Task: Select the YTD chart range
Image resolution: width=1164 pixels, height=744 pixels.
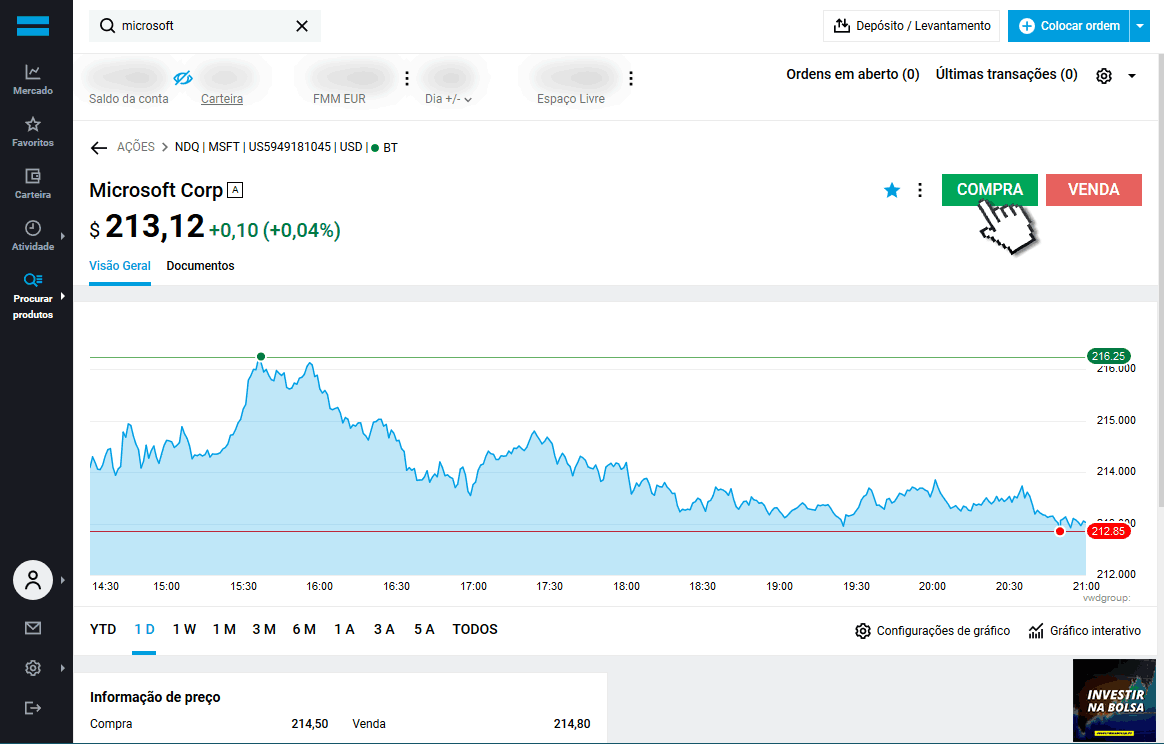Action: (x=103, y=630)
